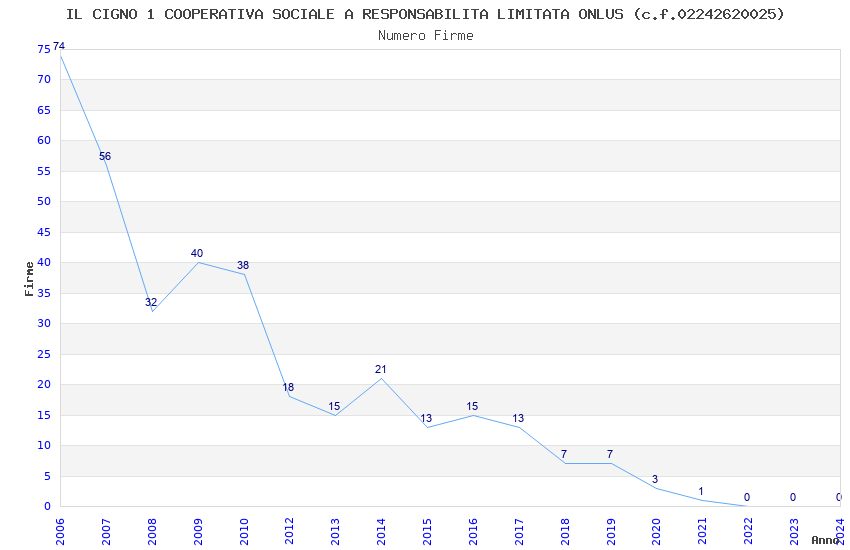
Task: Click the subtitle Numero Firme
Action: 426,36
